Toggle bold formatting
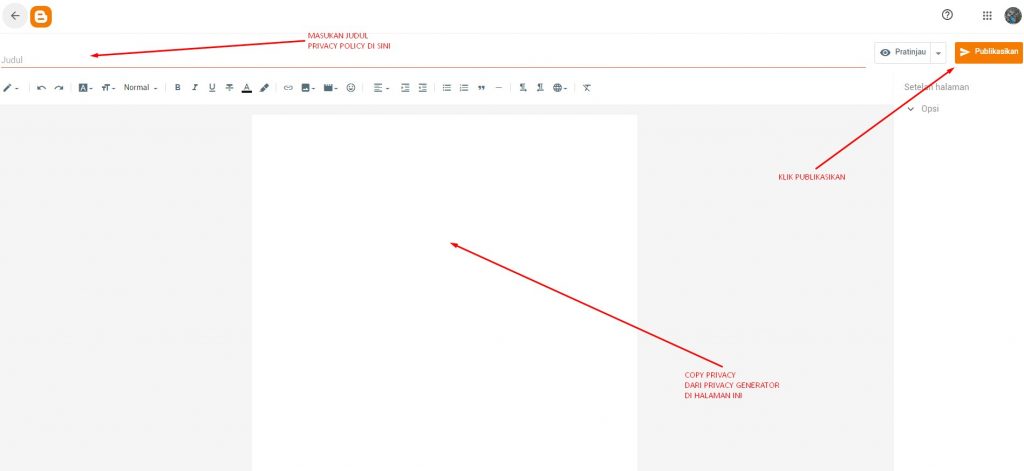1024x471 pixels. click(x=178, y=88)
